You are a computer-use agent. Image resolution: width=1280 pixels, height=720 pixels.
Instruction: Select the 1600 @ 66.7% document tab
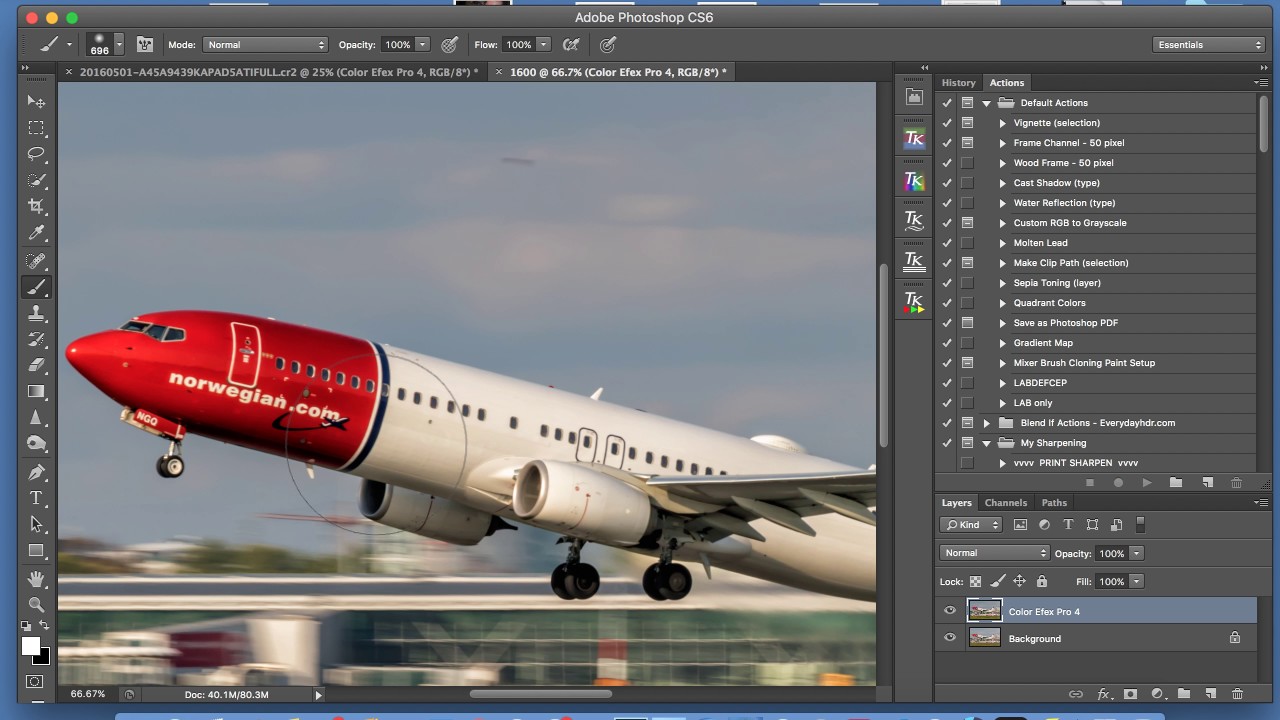click(x=618, y=72)
